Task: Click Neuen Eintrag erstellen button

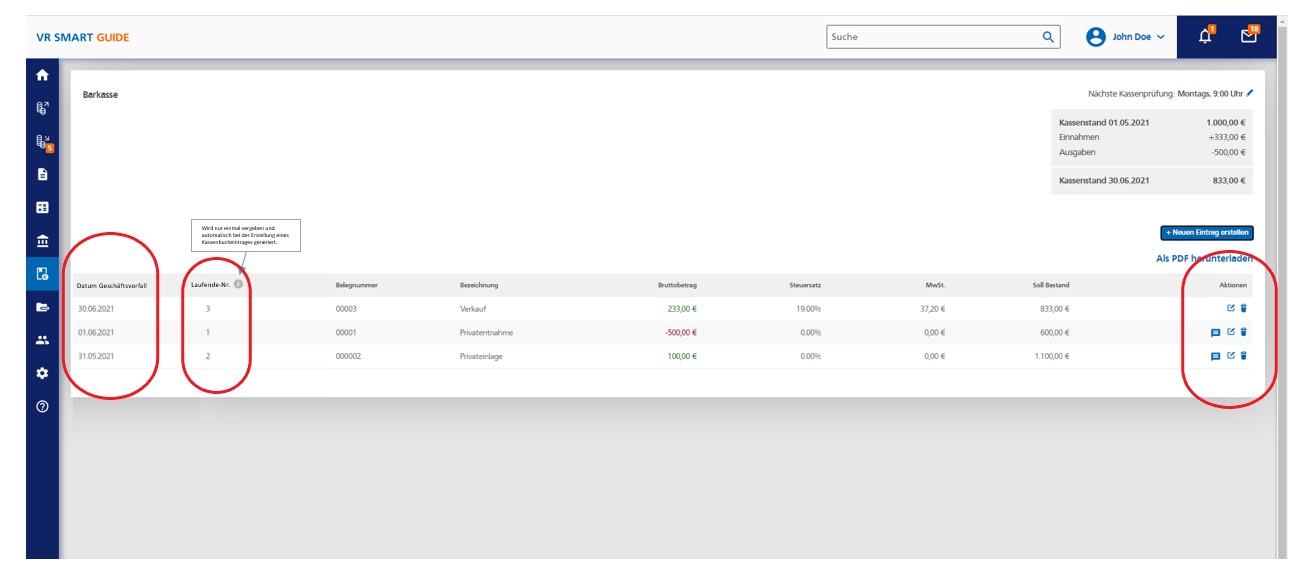Action: (1206, 233)
